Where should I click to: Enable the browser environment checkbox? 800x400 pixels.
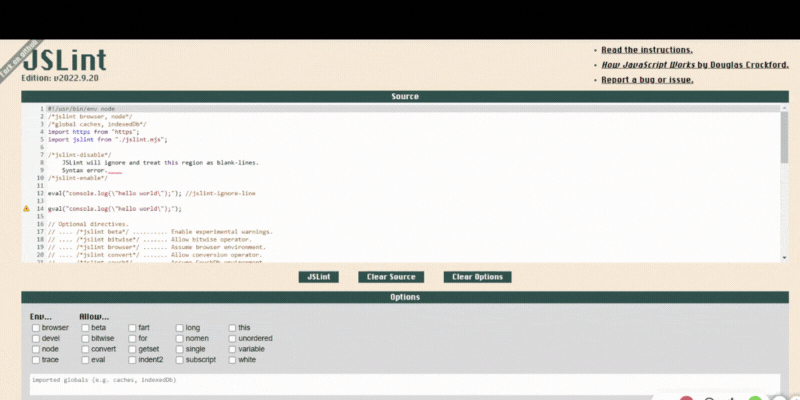tap(36, 328)
